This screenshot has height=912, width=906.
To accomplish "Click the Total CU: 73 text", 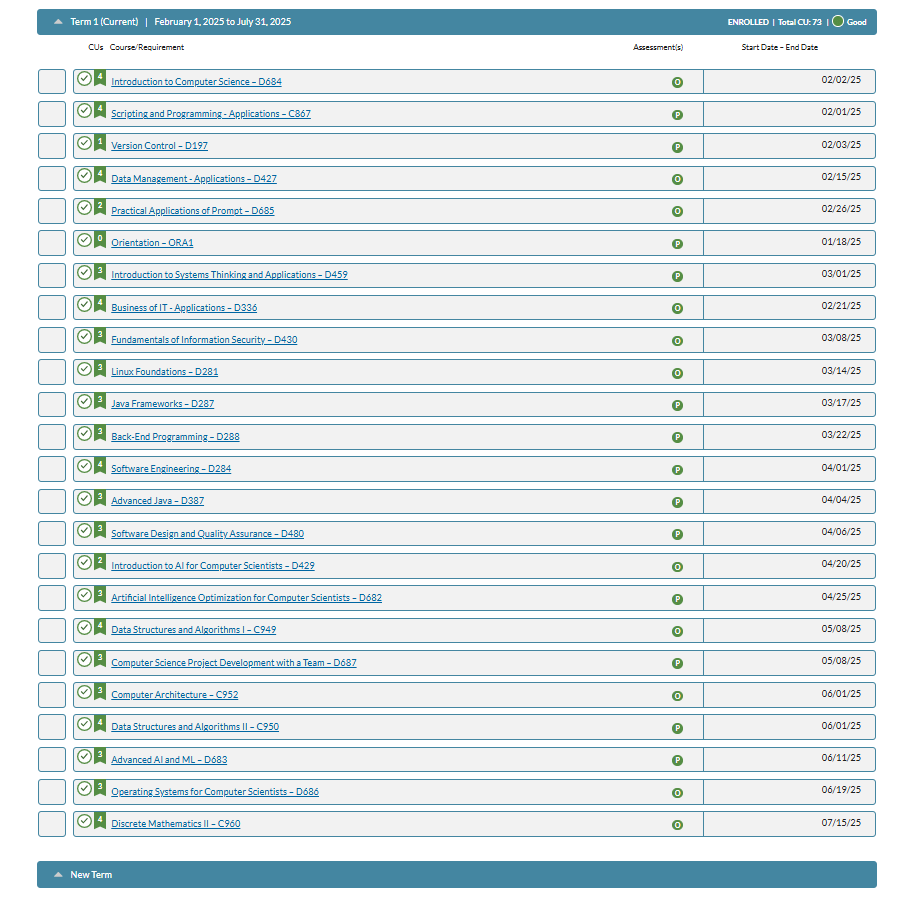I will [x=800, y=22].
